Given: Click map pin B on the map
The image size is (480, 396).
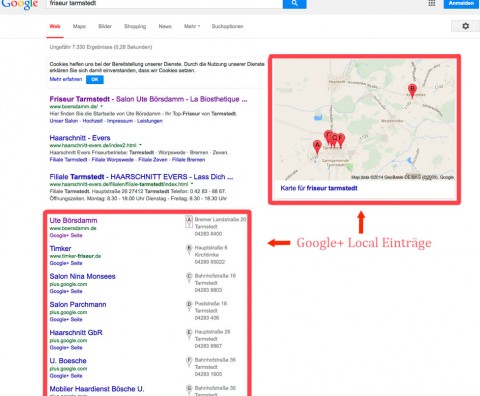Looking at the screenshot, I should 412,90.
